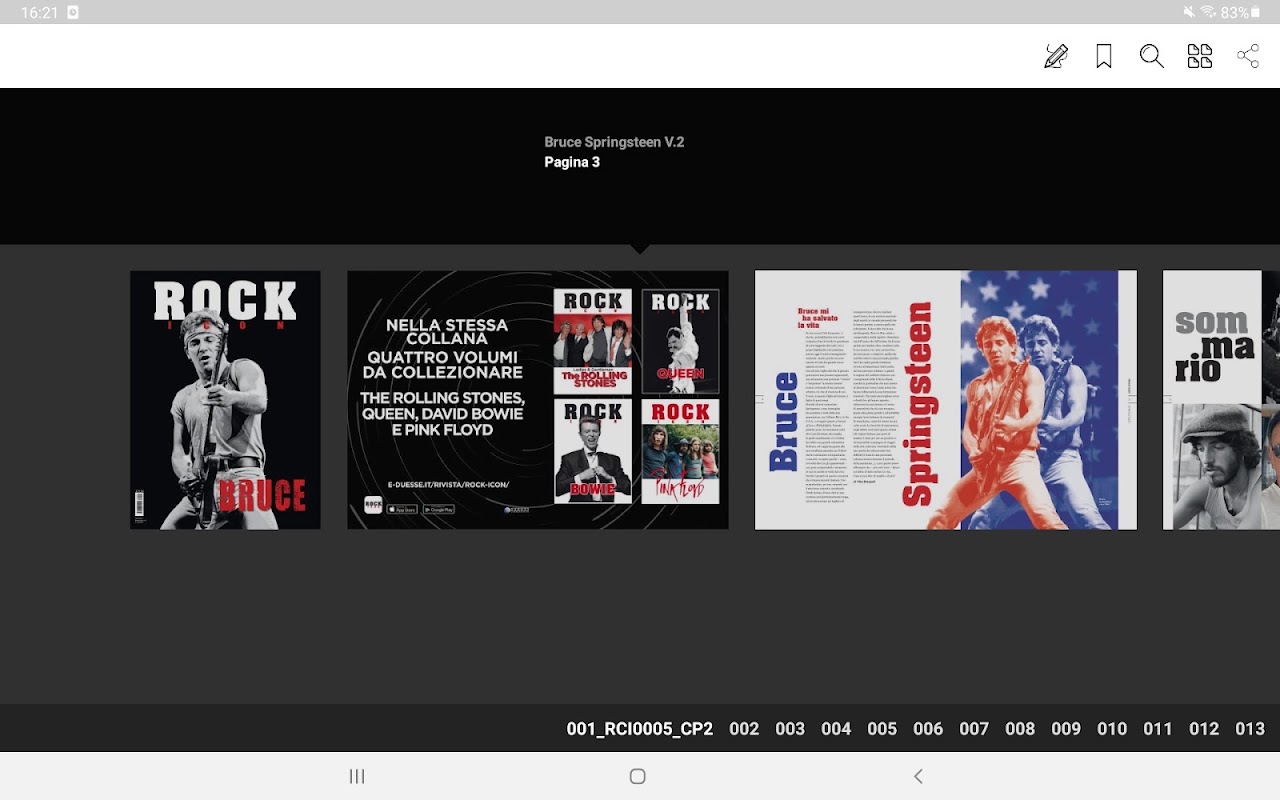Viewport: 1280px width, 800px height.
Task: Tap Android home button
Action: click(x=638, y=776)
